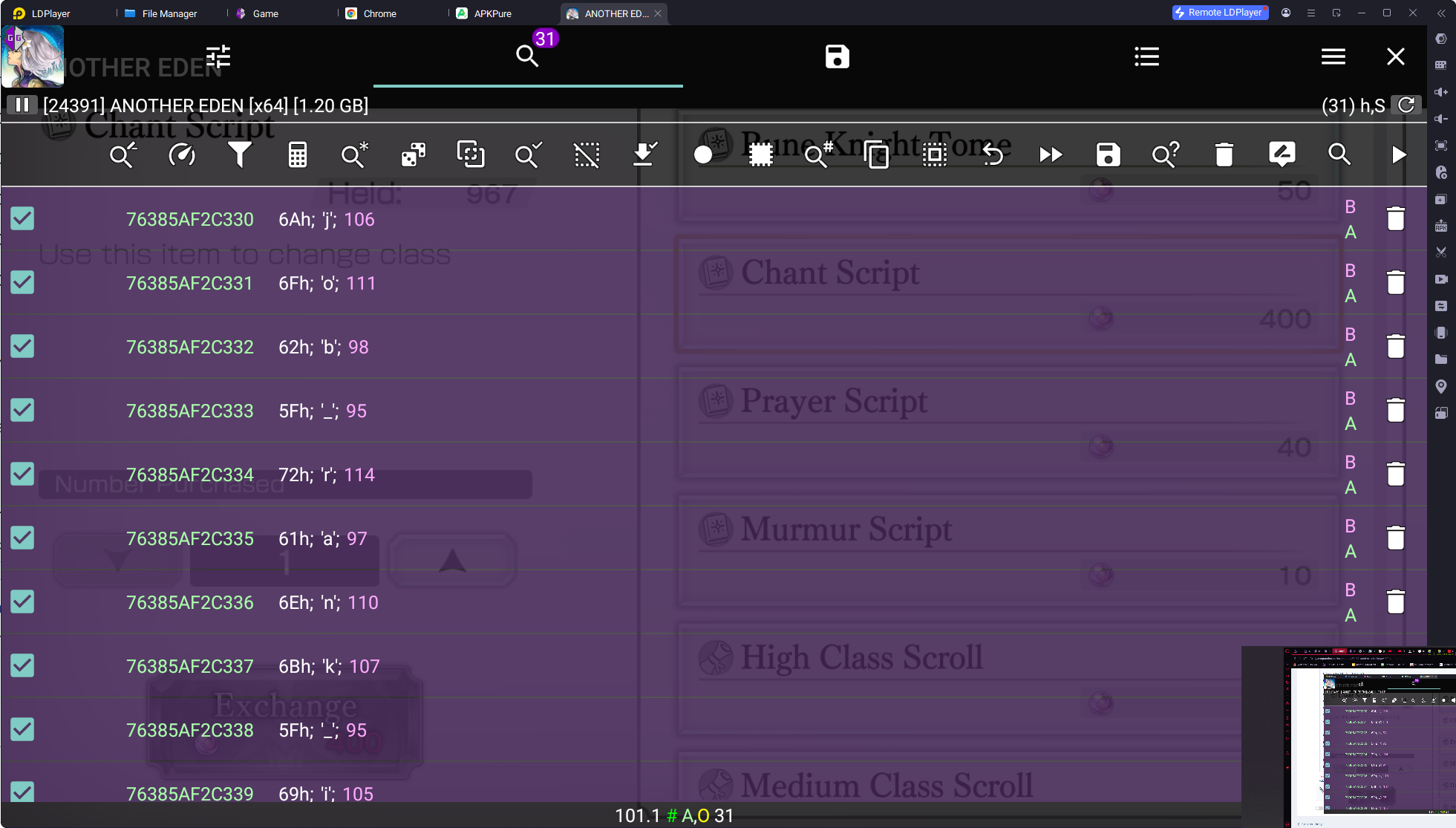1456x828 pixels.
Task: Switch to the search tab with 31 badge
Action: click(528, 56)
